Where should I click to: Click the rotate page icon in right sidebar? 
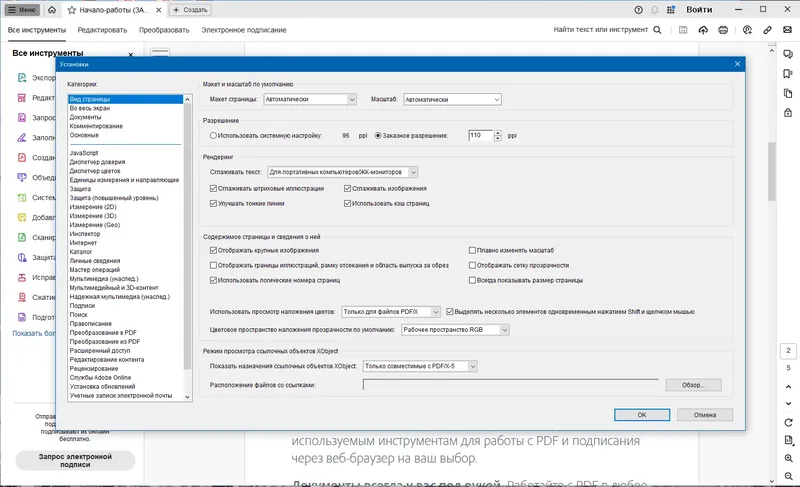[x=788, y=422]
